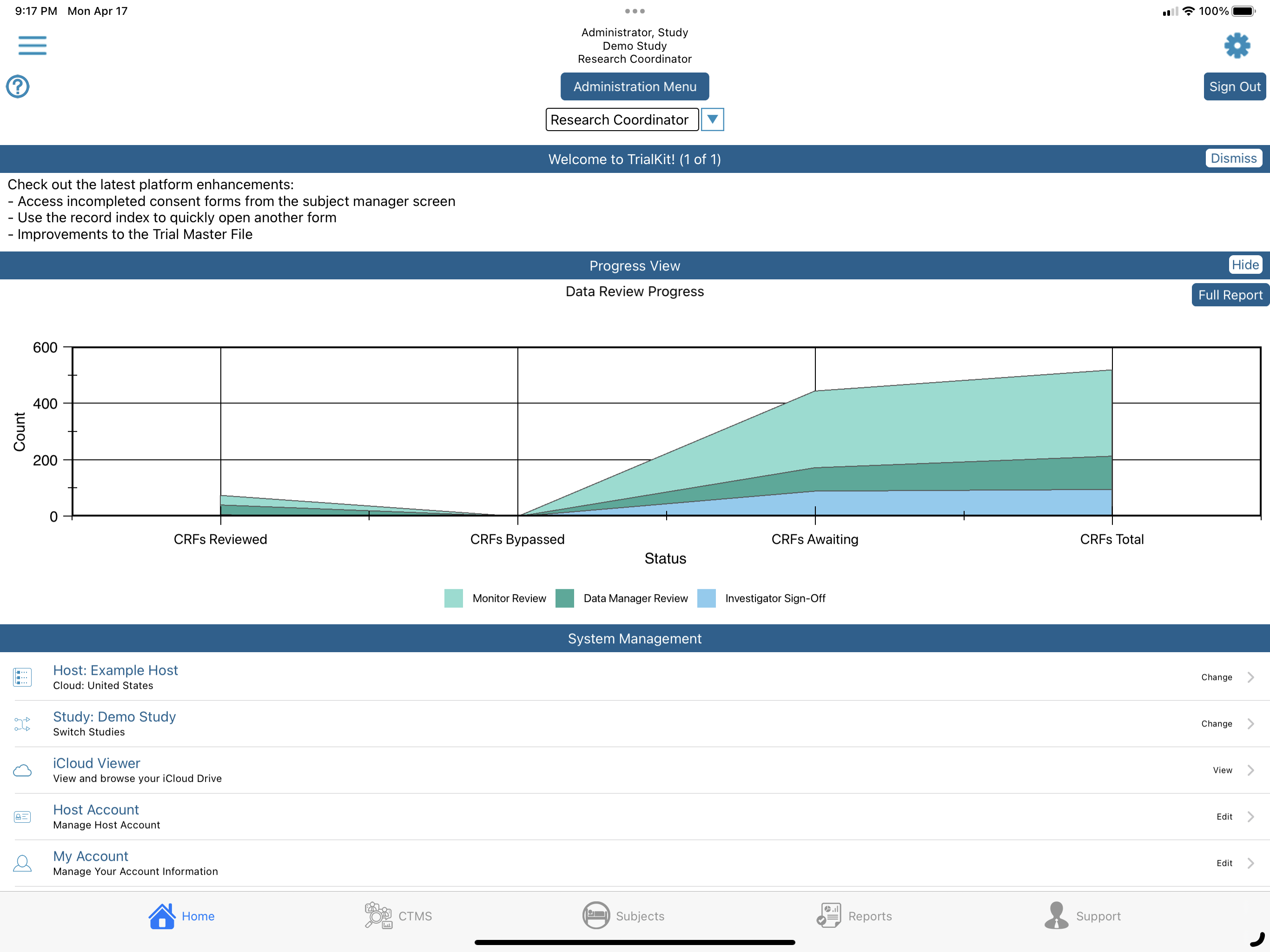The image size is (1270, 952).
Task: Click the Example Host server icon
Action: coord(22,678)
